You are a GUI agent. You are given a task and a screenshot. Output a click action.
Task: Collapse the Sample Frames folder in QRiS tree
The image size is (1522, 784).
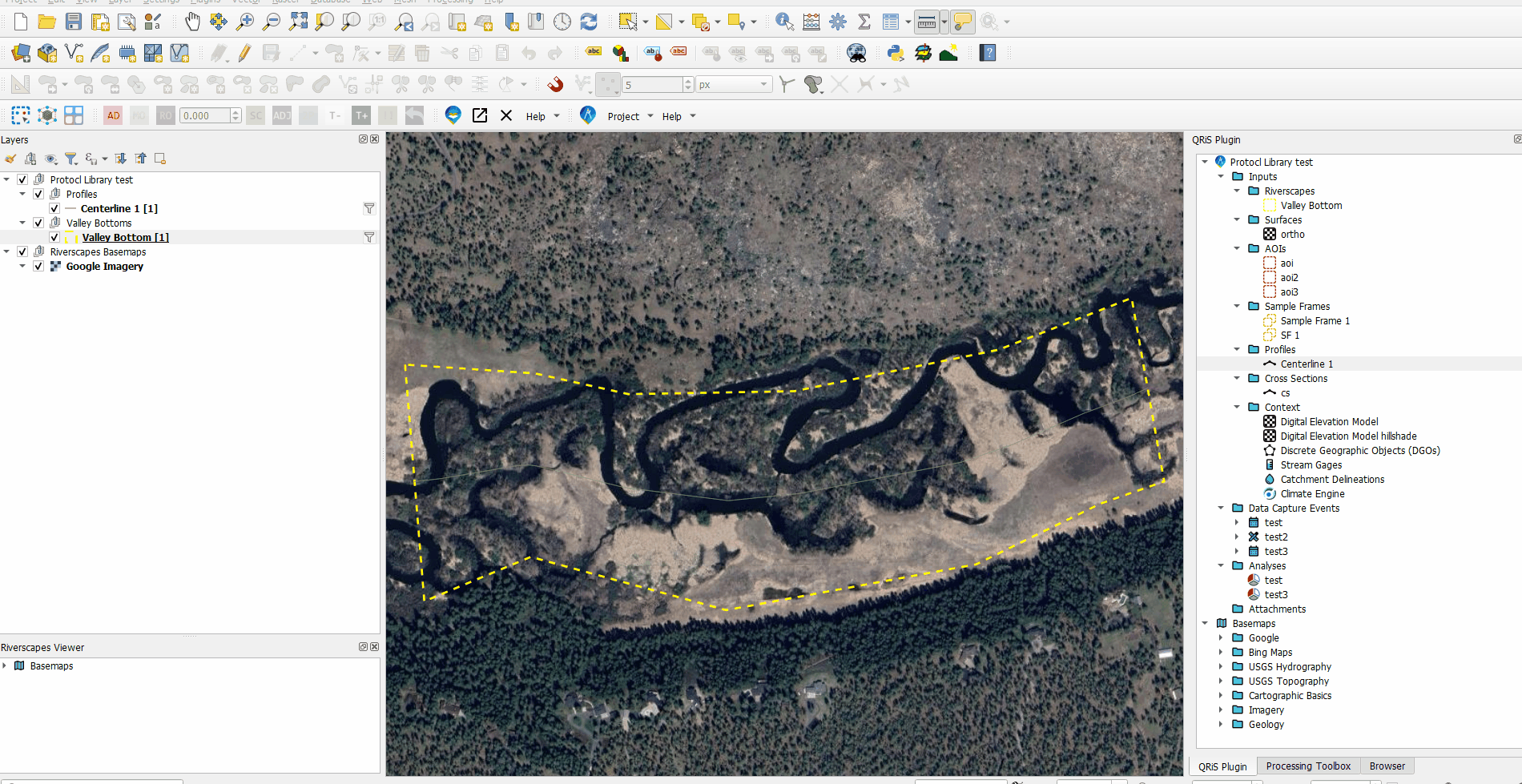coord(1237,306)
